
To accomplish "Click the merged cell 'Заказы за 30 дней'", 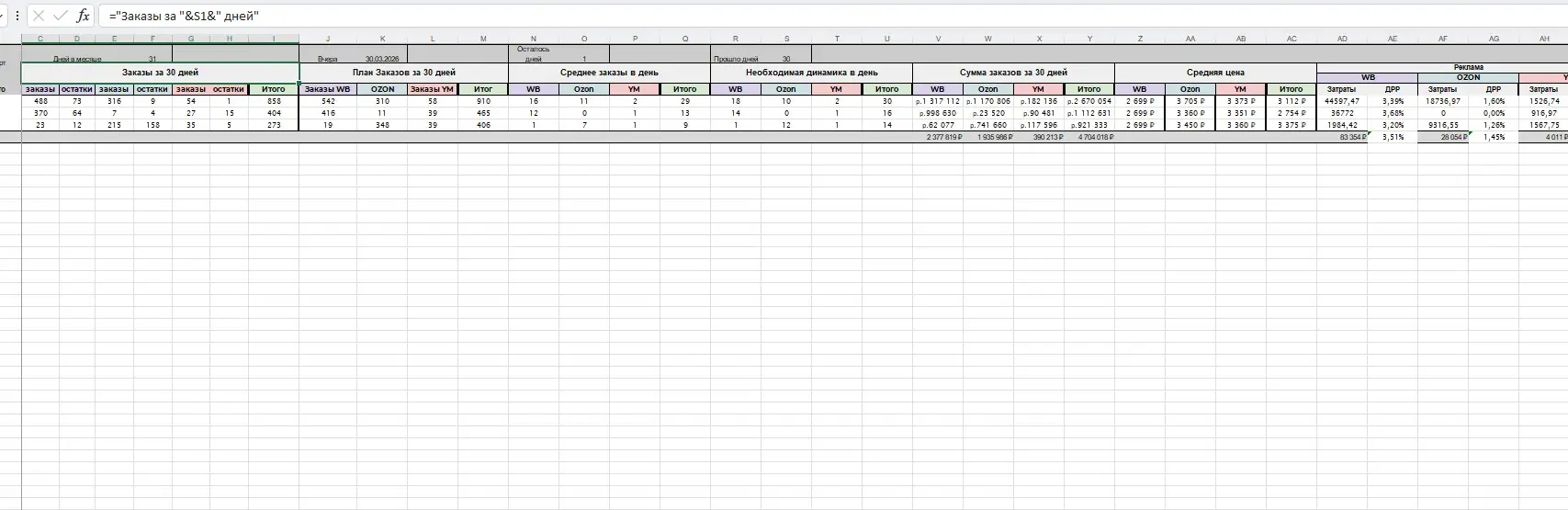I will [160, 73].
